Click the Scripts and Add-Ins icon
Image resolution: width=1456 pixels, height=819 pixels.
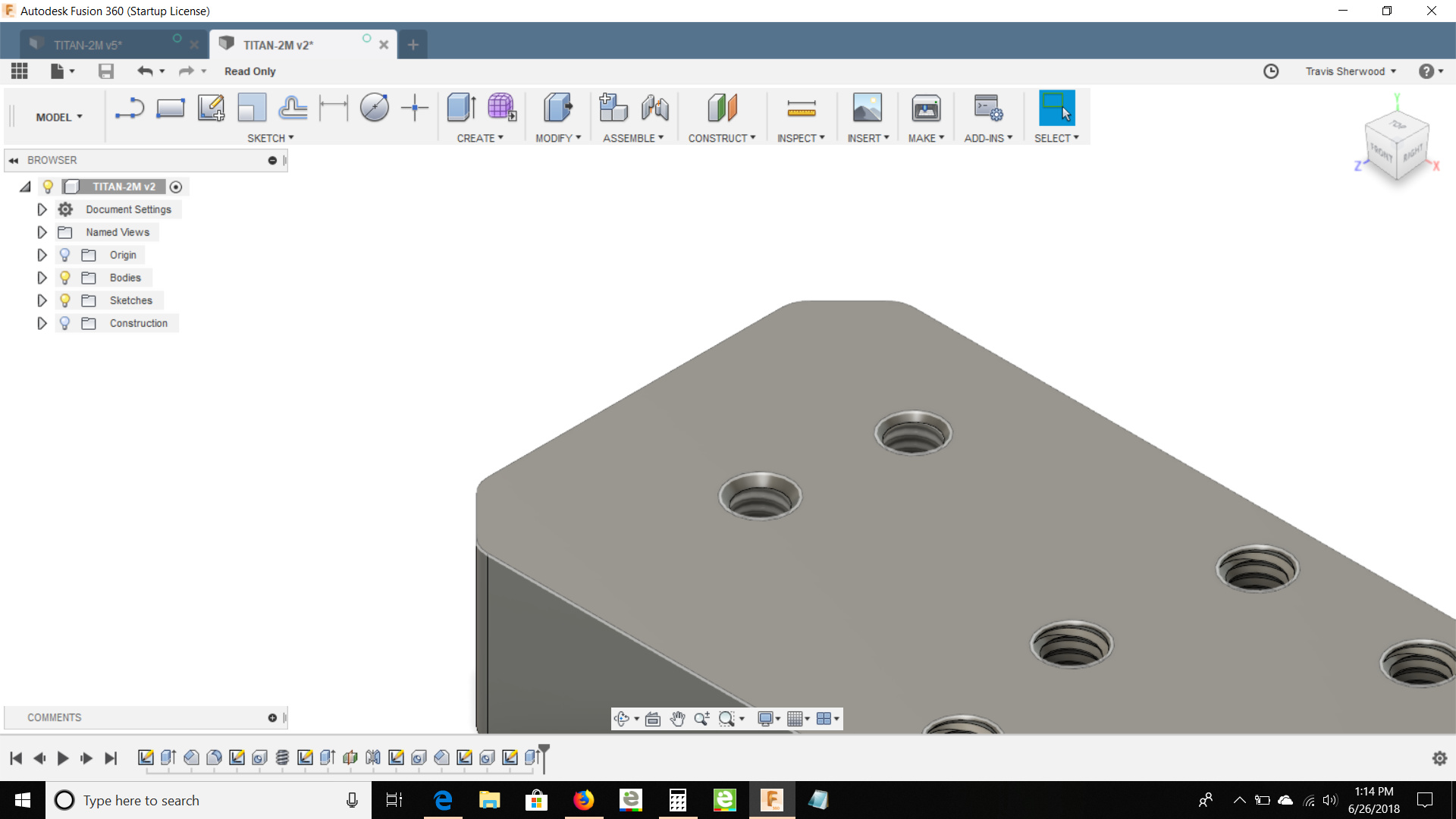coord(987,108)
